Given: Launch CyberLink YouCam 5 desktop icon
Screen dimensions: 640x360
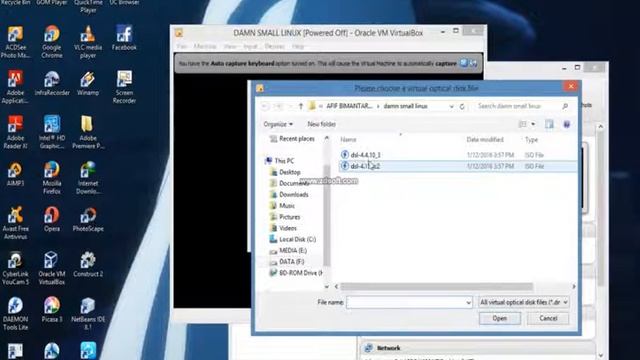Looking at the screenshot, I should pyautogui.click(x=15, y=268).
